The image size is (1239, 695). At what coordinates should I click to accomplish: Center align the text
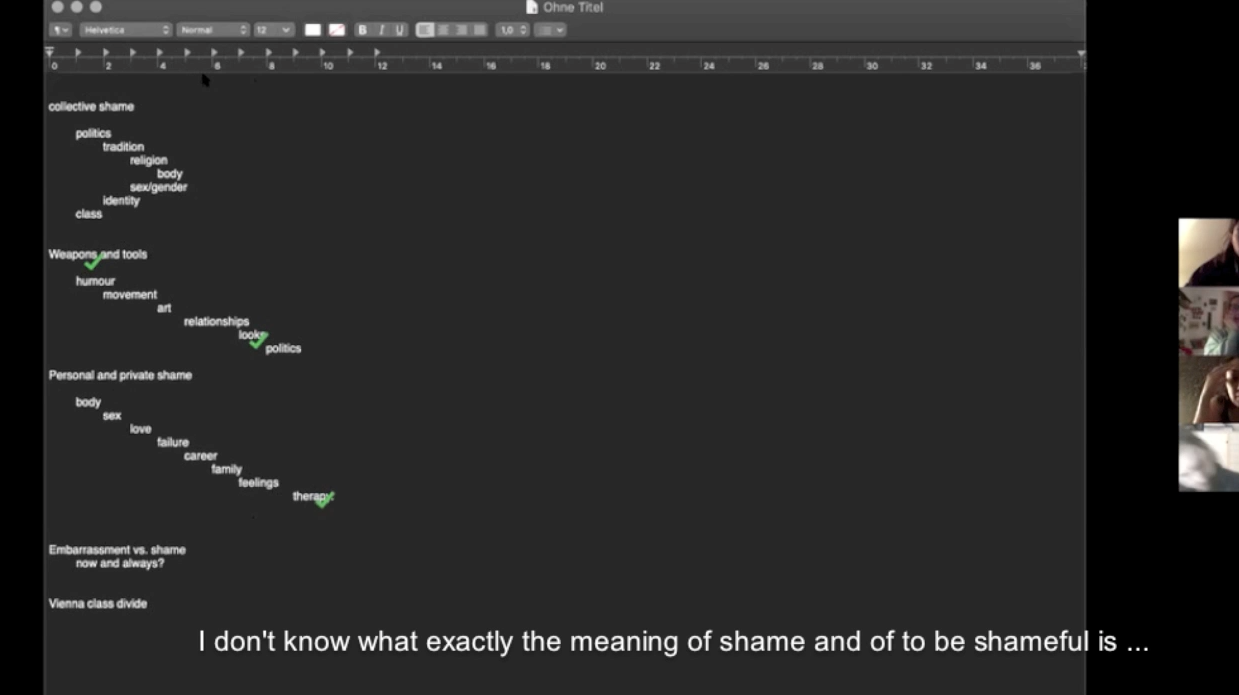pos(443,30)
